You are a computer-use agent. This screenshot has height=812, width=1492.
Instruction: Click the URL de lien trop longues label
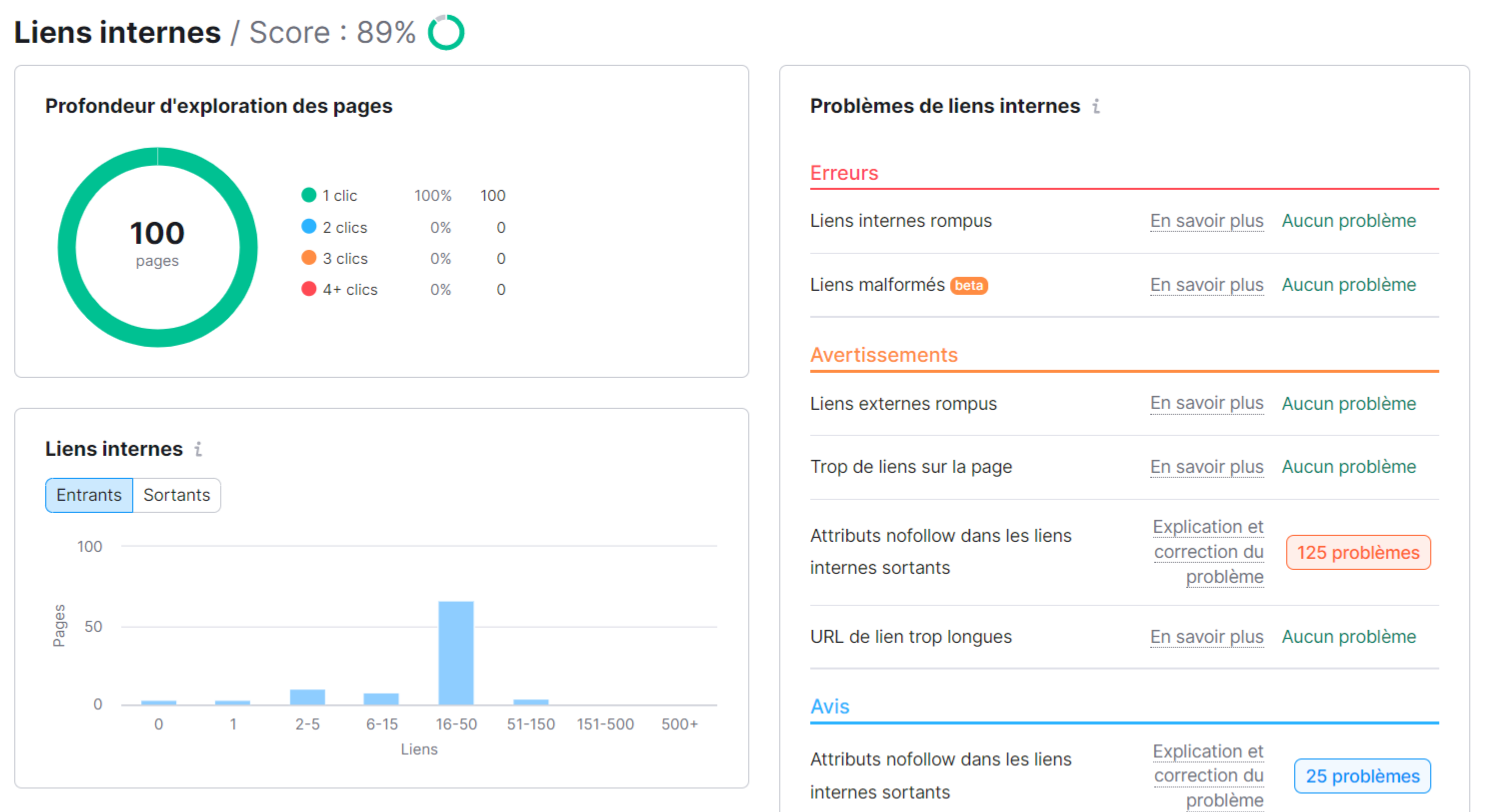[911, 637]
